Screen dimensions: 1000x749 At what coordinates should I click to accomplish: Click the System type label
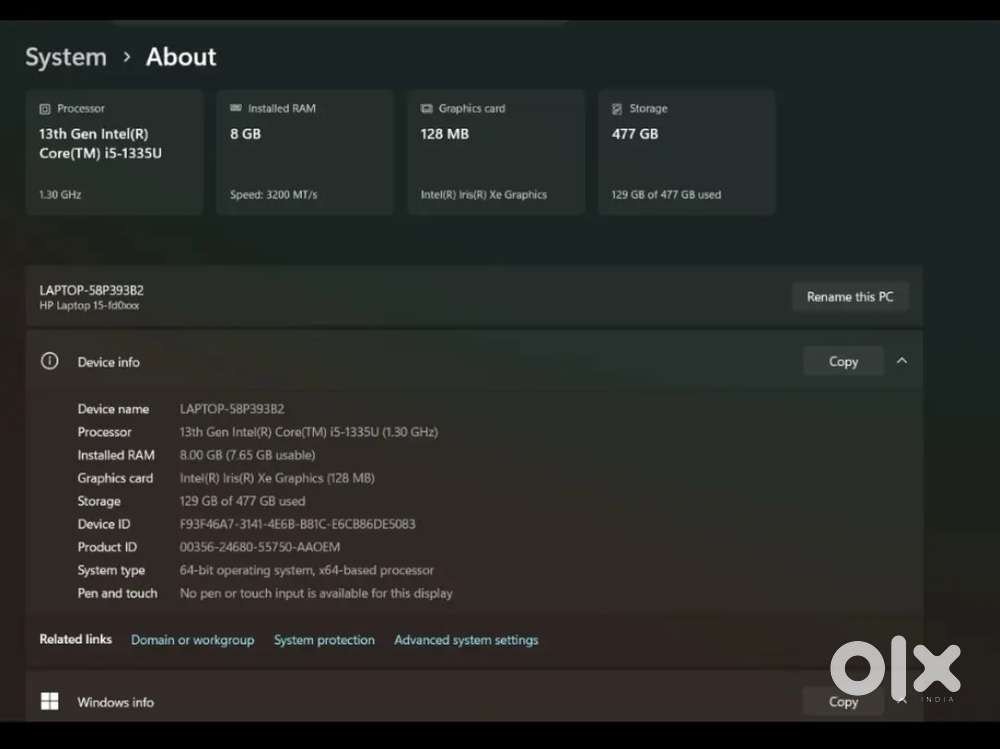coord(111,570)
